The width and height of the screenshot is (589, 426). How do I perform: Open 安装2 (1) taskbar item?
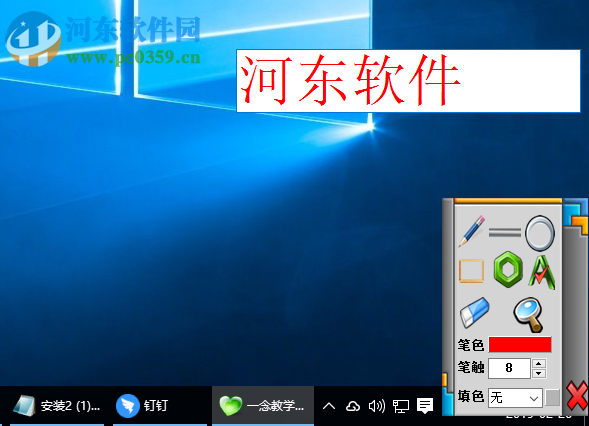tap(57, 406)
